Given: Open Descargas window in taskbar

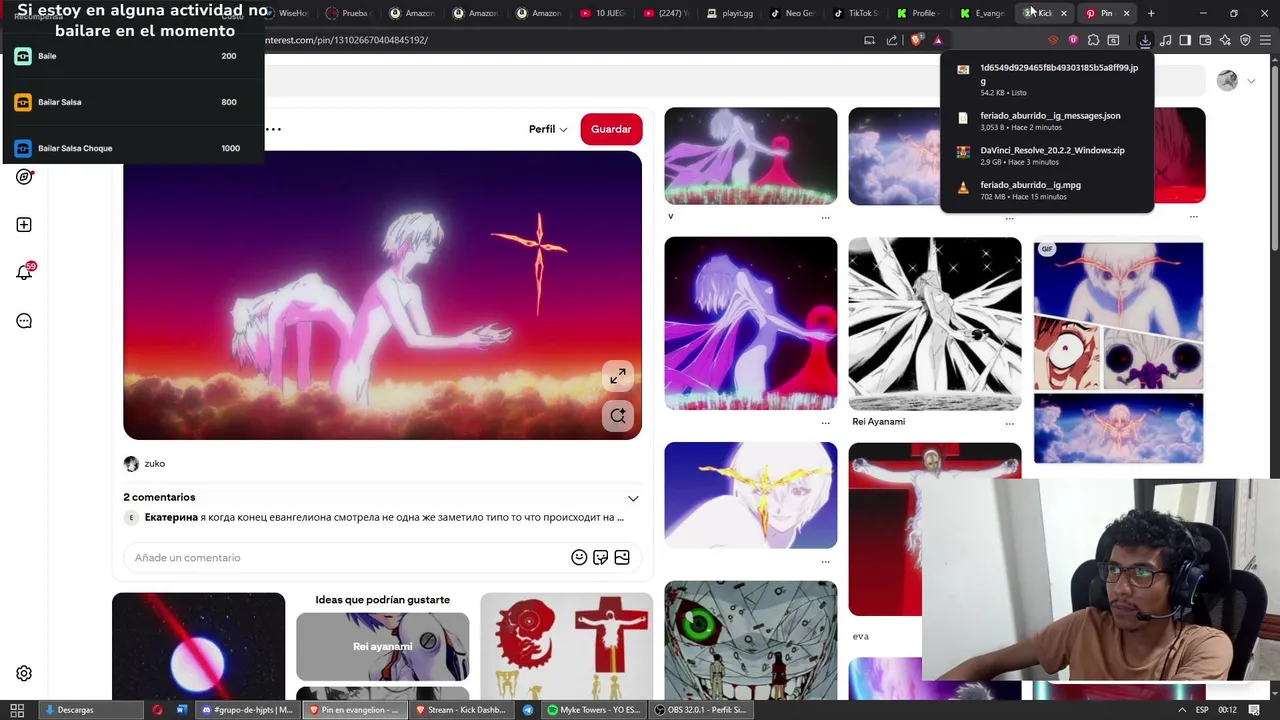Looking at the screenshot, I should pos(92,710).
